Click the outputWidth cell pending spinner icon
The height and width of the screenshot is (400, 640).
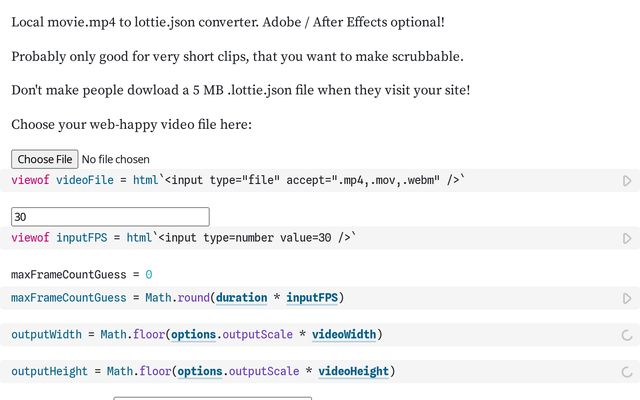(x=627, y=335)
